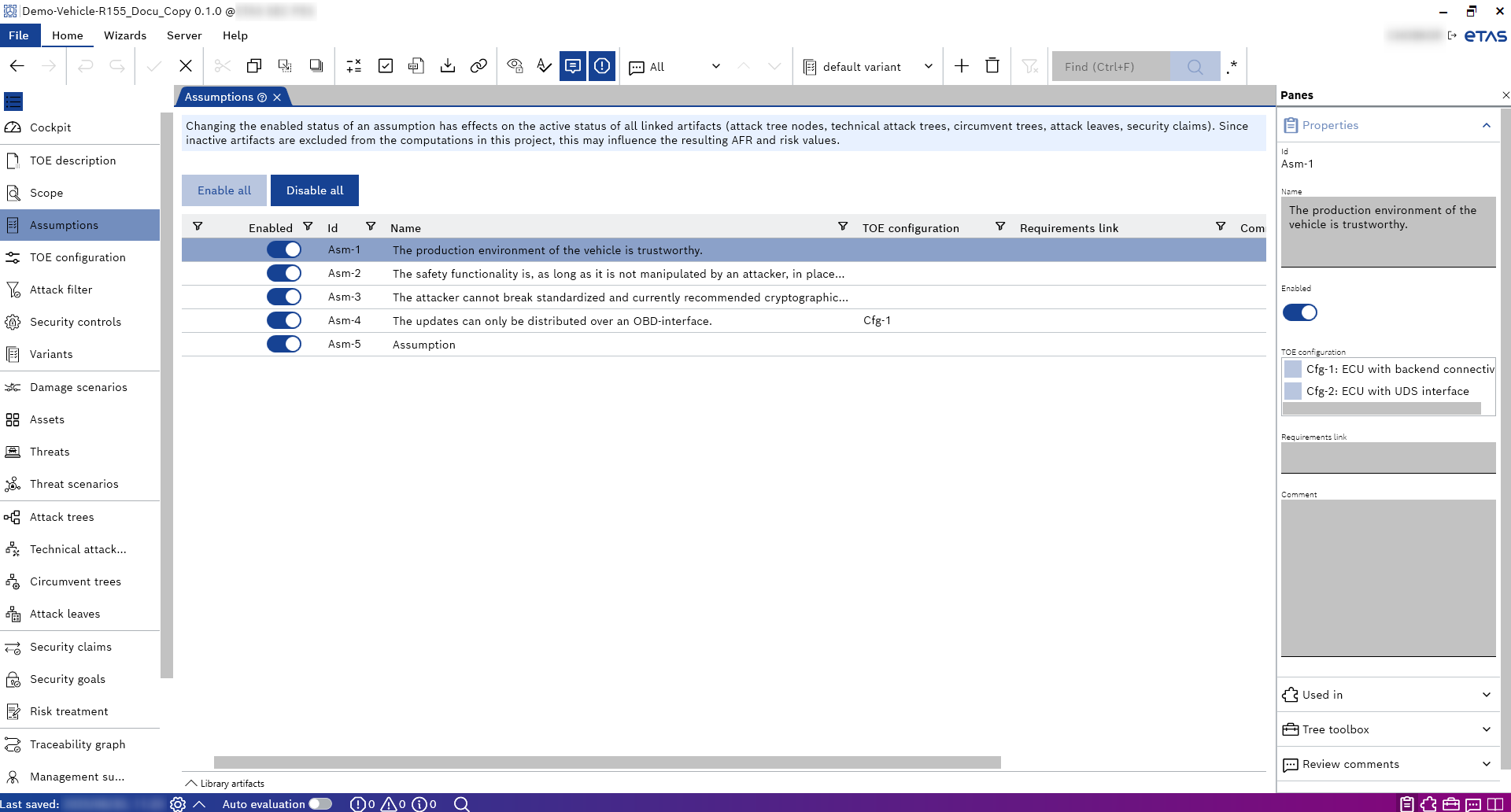Click the Disable all button

click(315, 190)
